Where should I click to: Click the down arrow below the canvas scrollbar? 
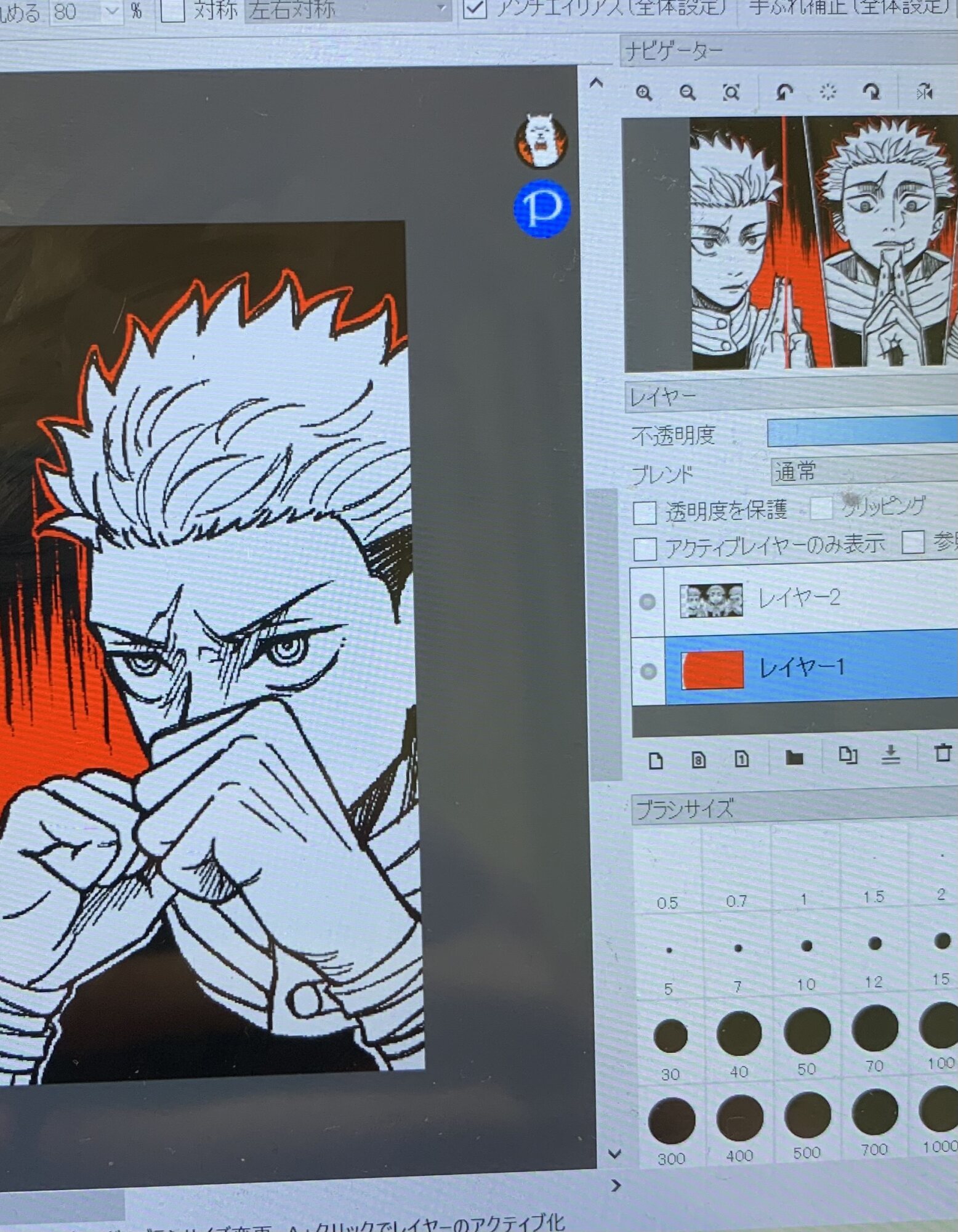pyautogui.click(x=614, y=1153)
